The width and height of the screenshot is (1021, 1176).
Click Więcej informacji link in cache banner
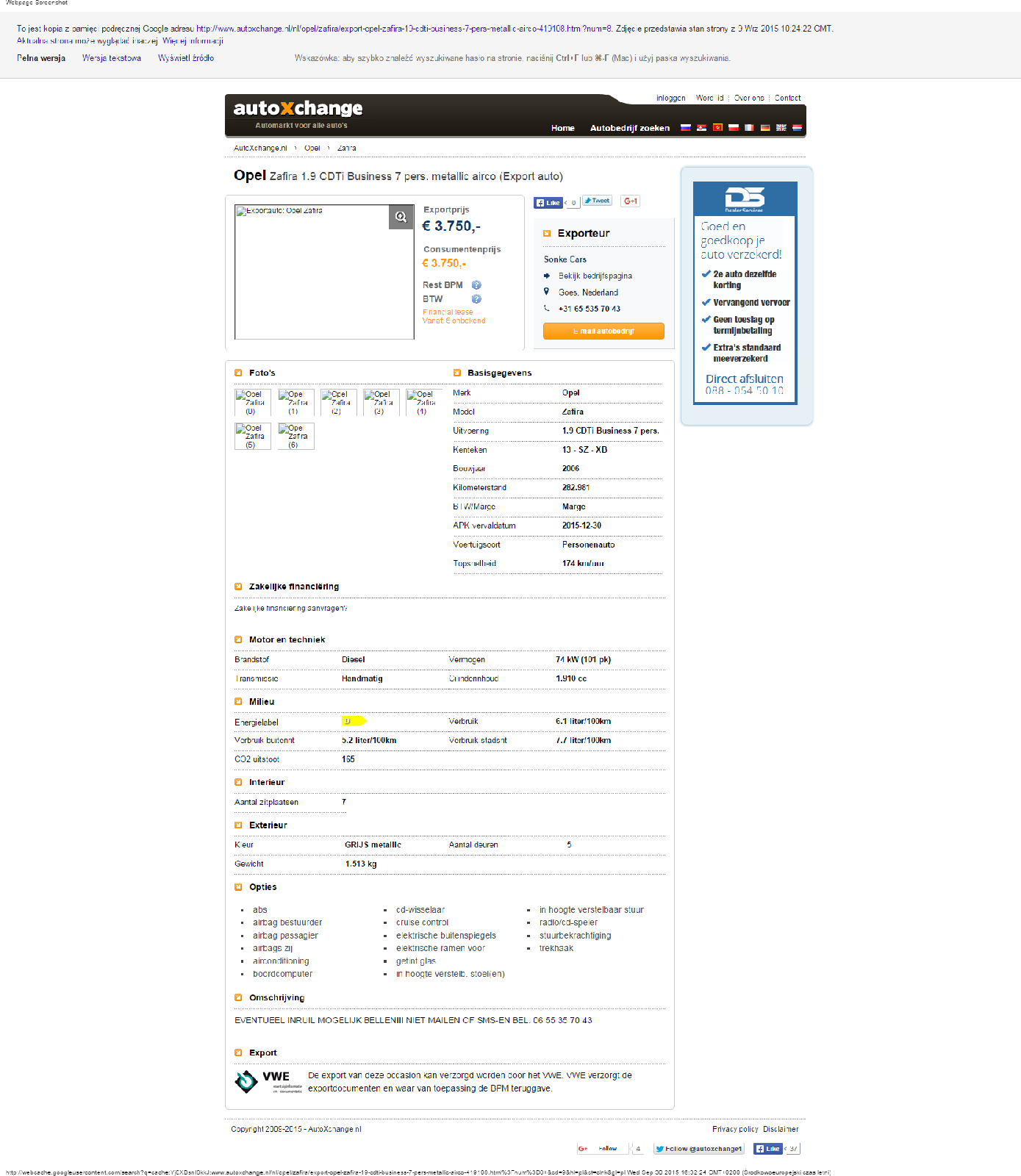pyautogui.click(x=193, y=41)
